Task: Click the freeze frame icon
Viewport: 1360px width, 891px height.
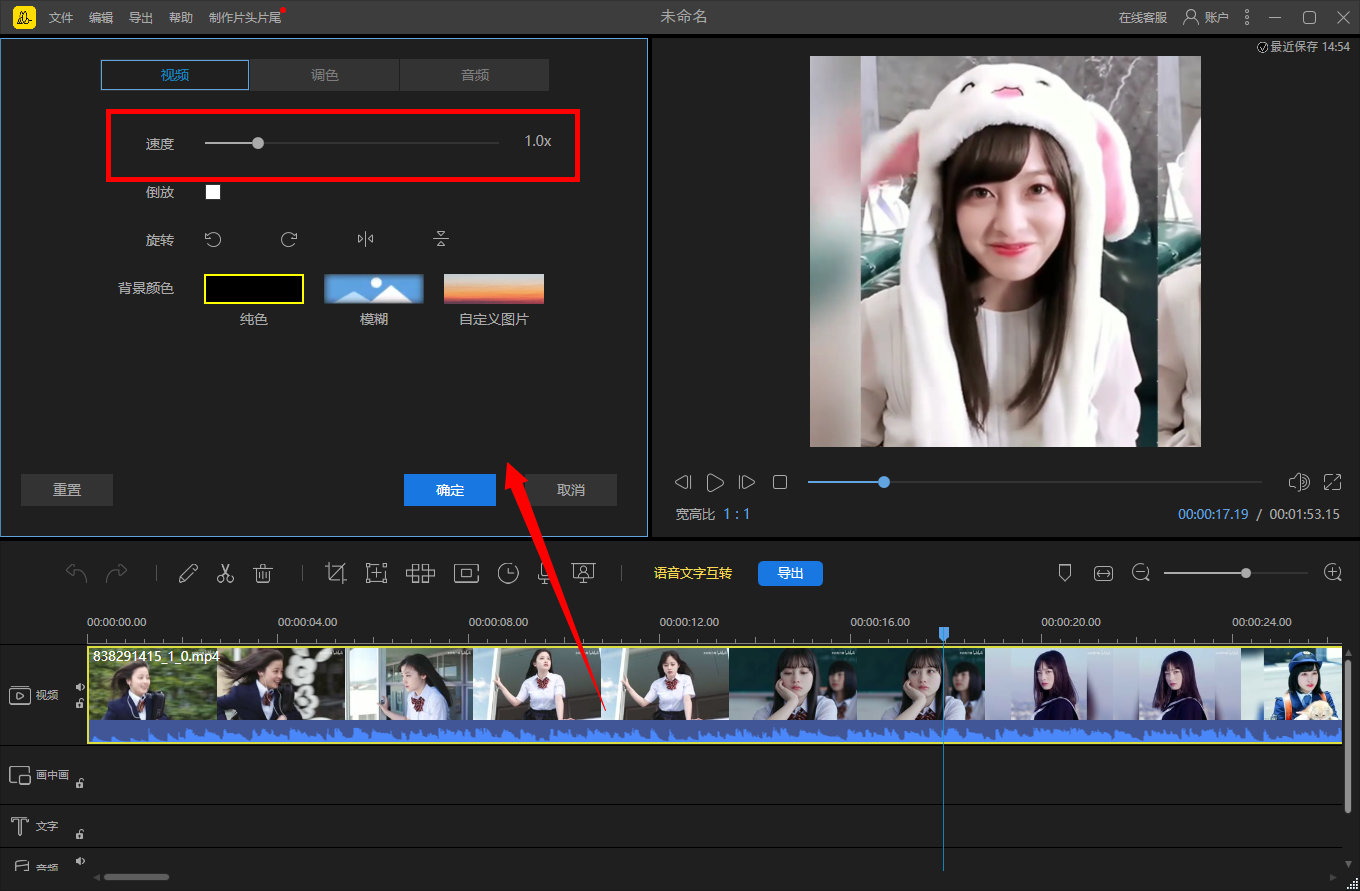Action: click(x=466, y=573)
